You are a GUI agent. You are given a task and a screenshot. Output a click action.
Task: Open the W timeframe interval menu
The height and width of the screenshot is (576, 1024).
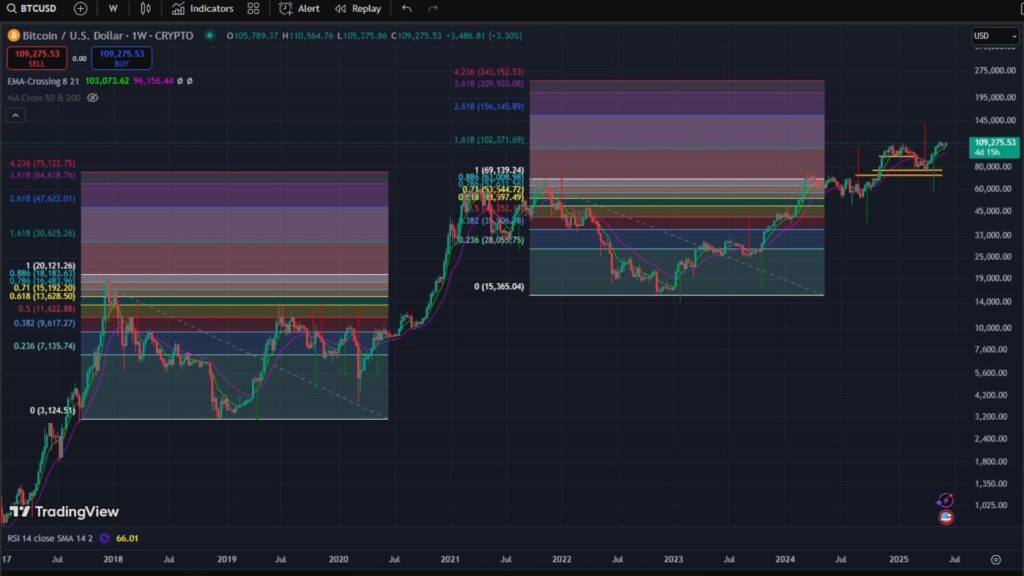[x=113, y=8]
